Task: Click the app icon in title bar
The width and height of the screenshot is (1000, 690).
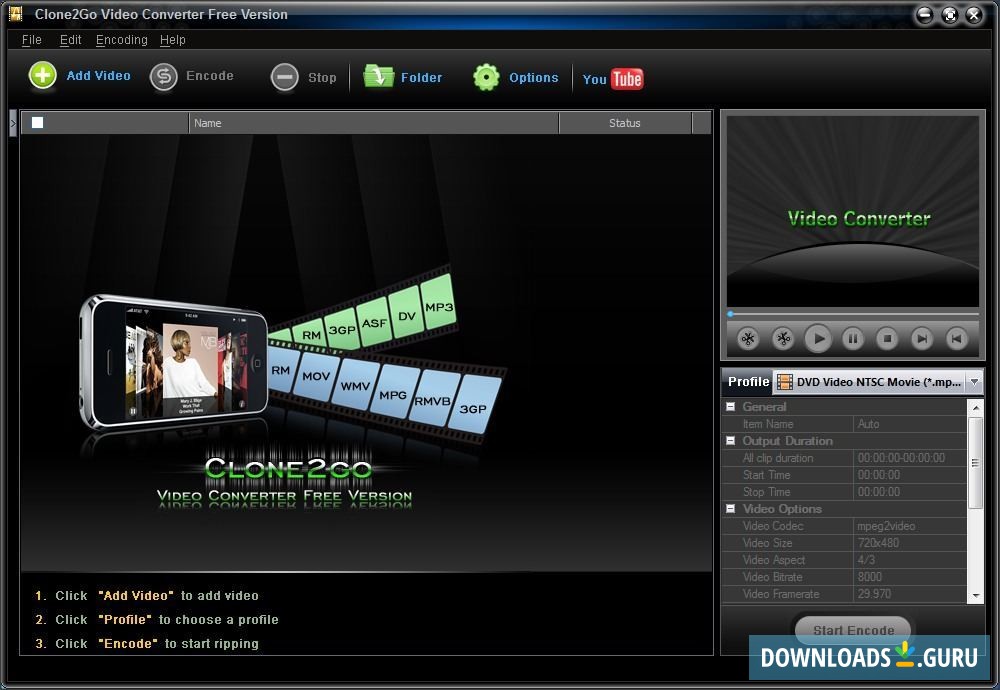Action: [16, 13]
